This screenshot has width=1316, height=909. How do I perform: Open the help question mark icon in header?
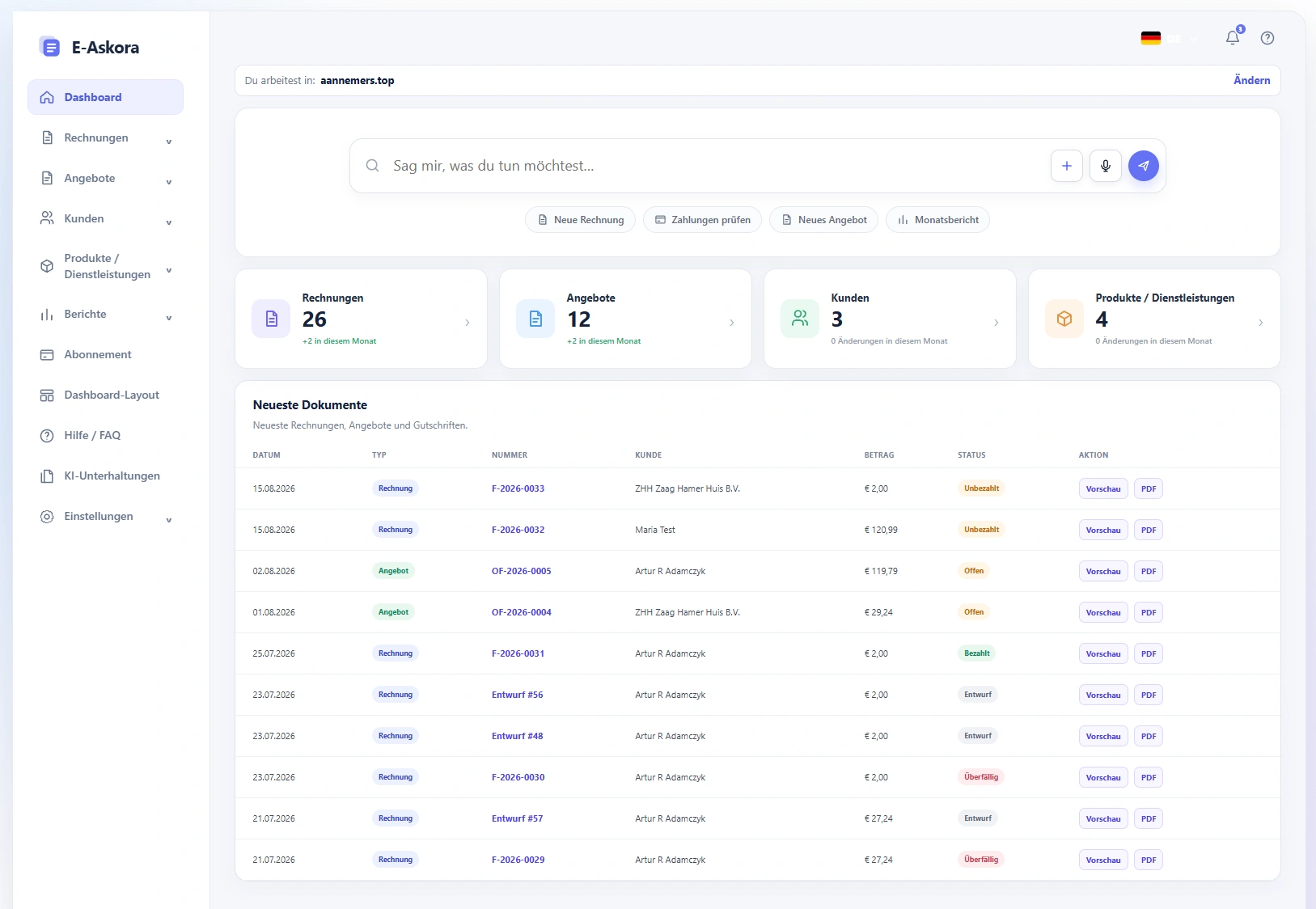click(1267, 38)
